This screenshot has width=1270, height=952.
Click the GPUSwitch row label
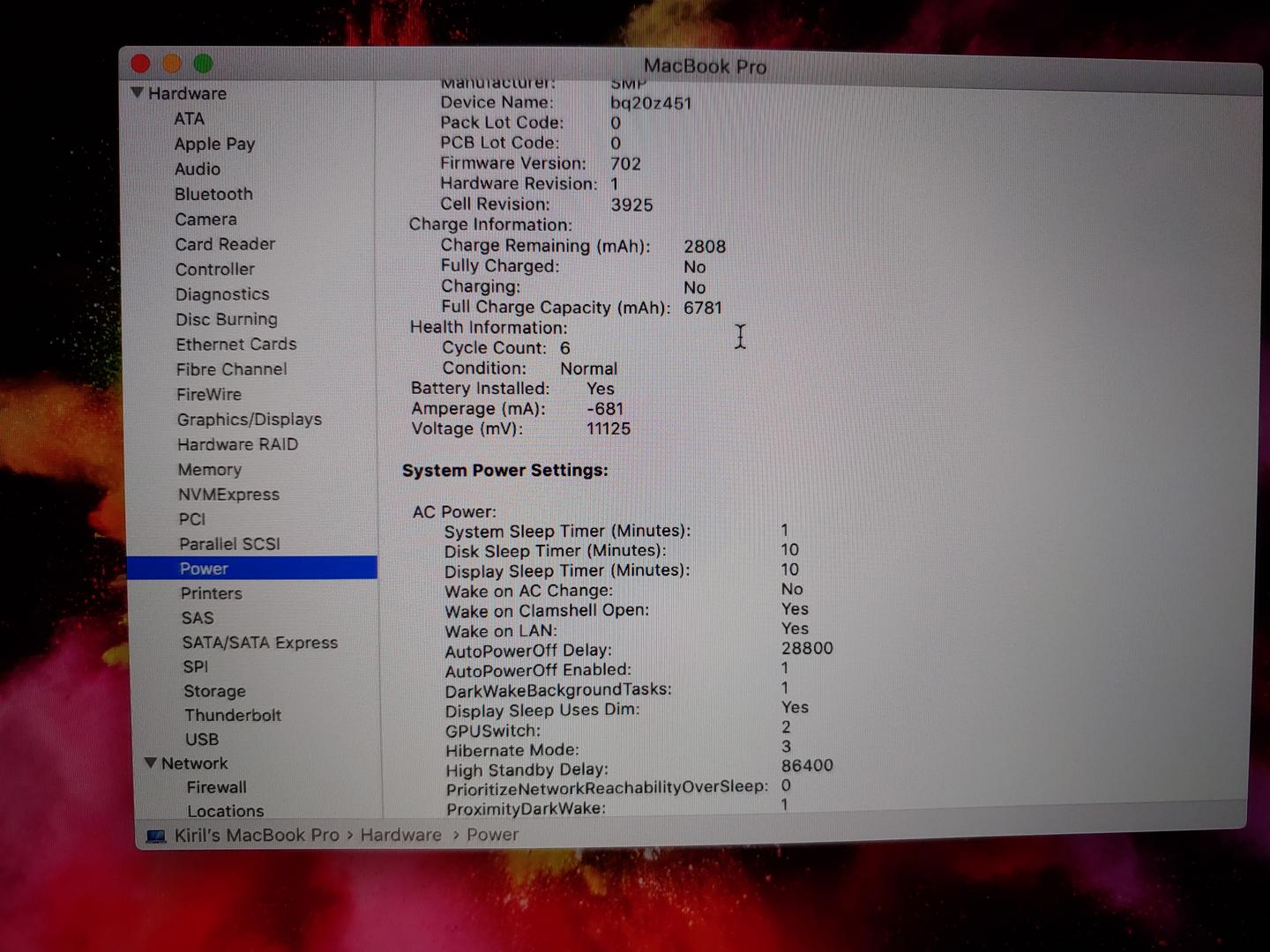493,731
